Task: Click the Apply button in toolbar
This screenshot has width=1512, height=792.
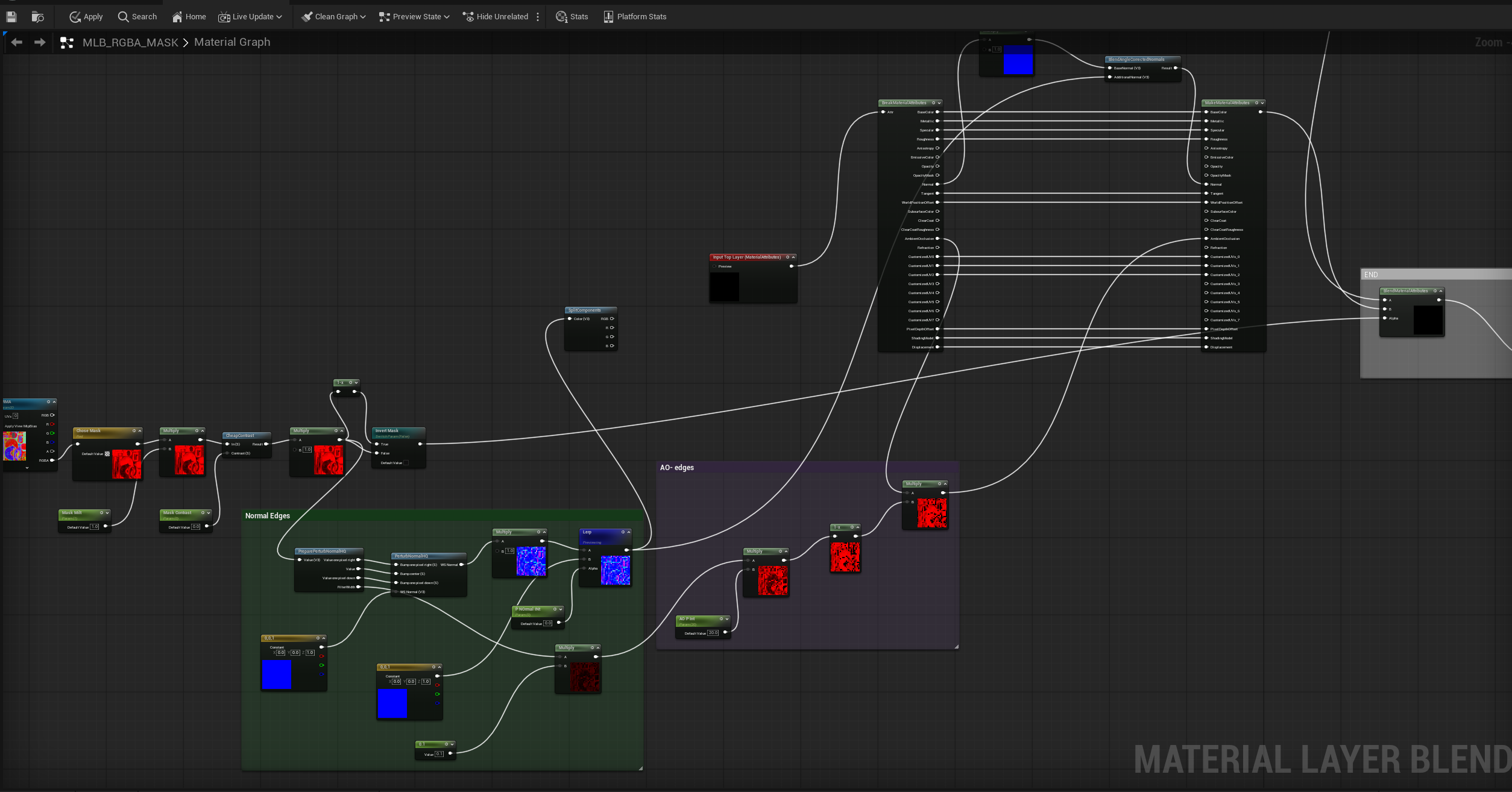Action: click(x=86, y=17)
